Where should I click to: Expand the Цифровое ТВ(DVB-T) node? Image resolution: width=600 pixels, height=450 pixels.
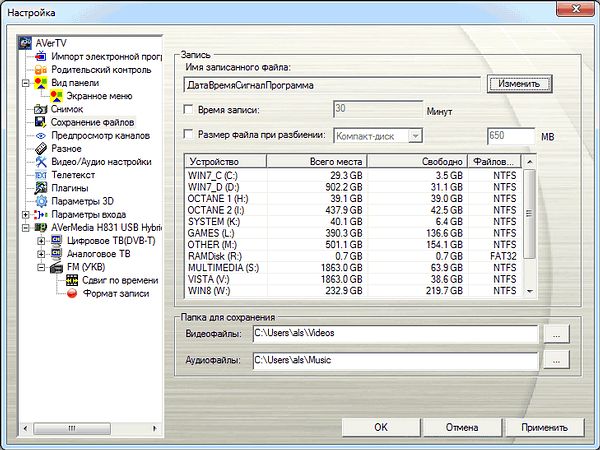click(x=41, y=241)
